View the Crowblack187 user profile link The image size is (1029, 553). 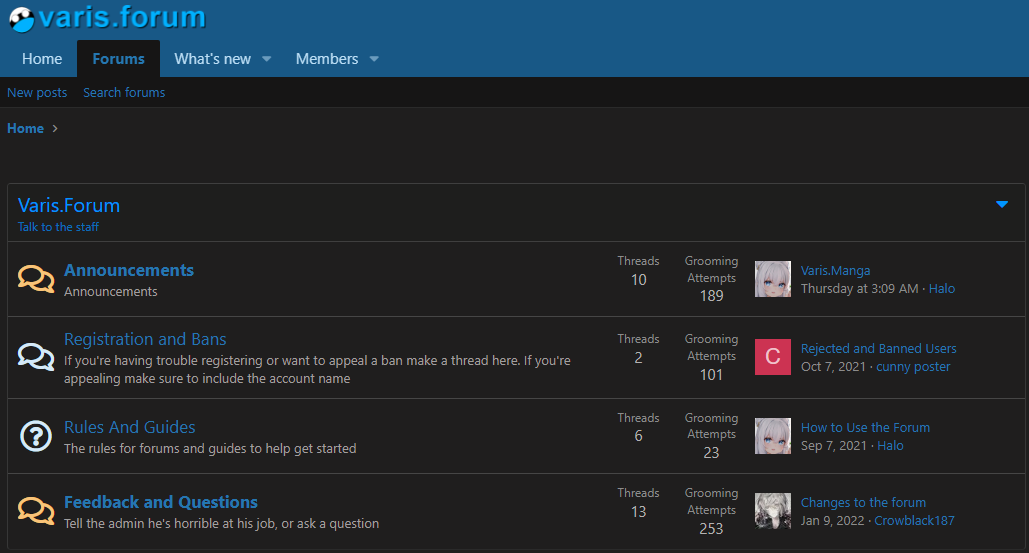914,520
